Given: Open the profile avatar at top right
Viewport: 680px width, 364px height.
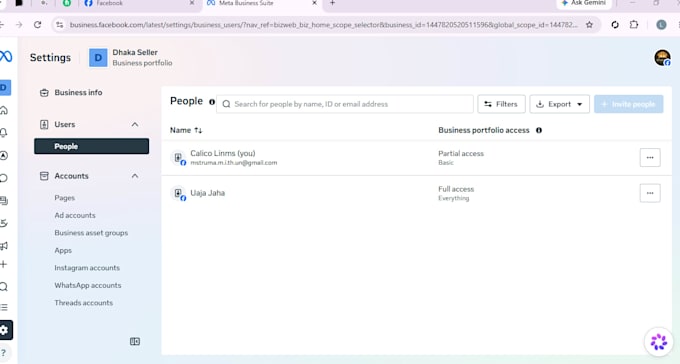Looking at the screenshot, I should pyautogui.click(x=662, y=58).
